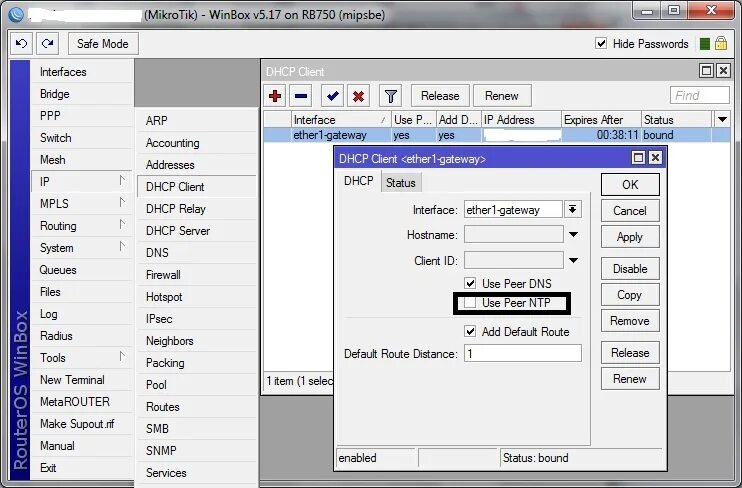Open Make Supout.rif menu item
The height and width of the screenshot is (488, 742).
pos(81,424)
